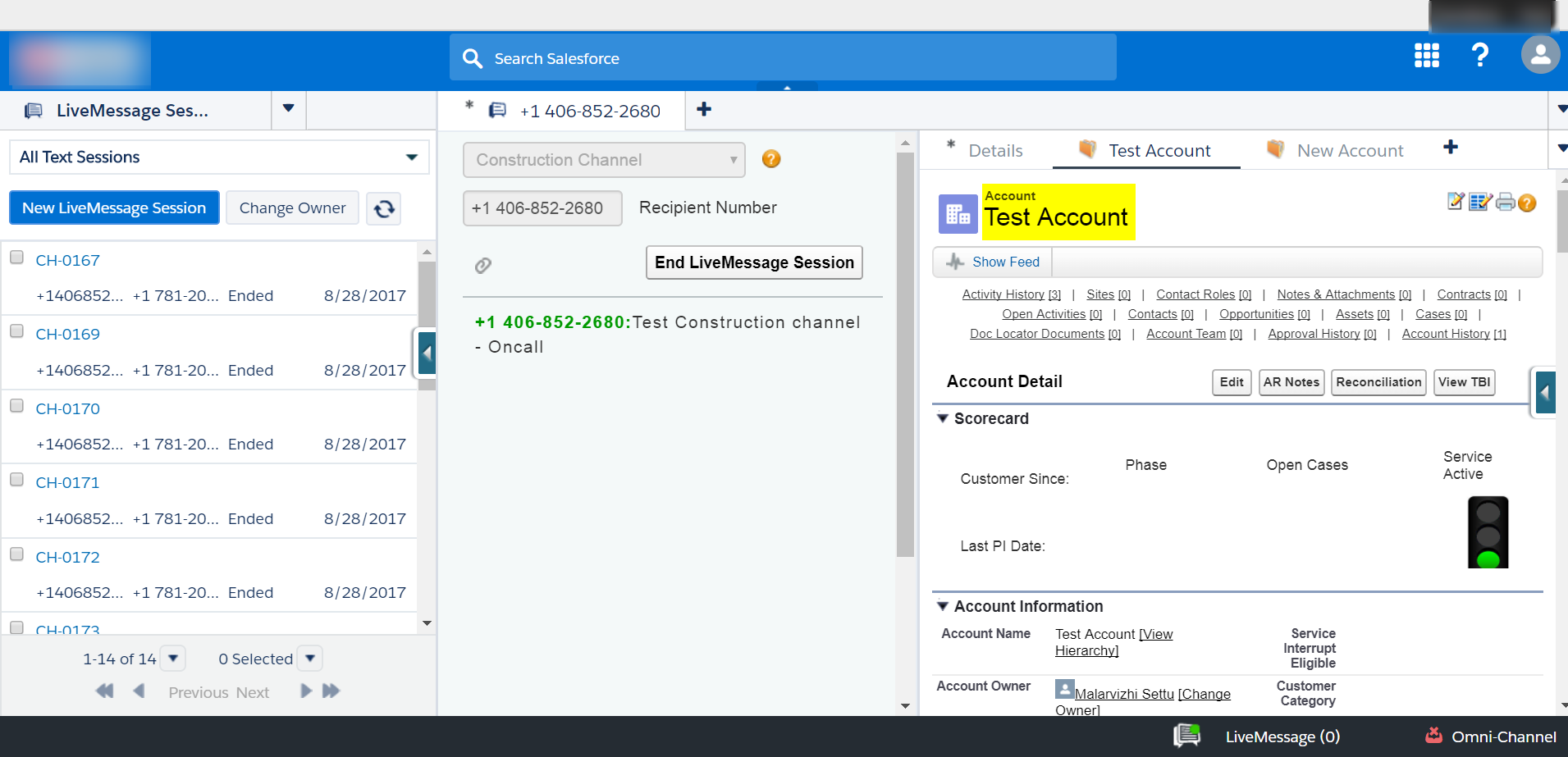Click the Show Feed button

point(992,262)
